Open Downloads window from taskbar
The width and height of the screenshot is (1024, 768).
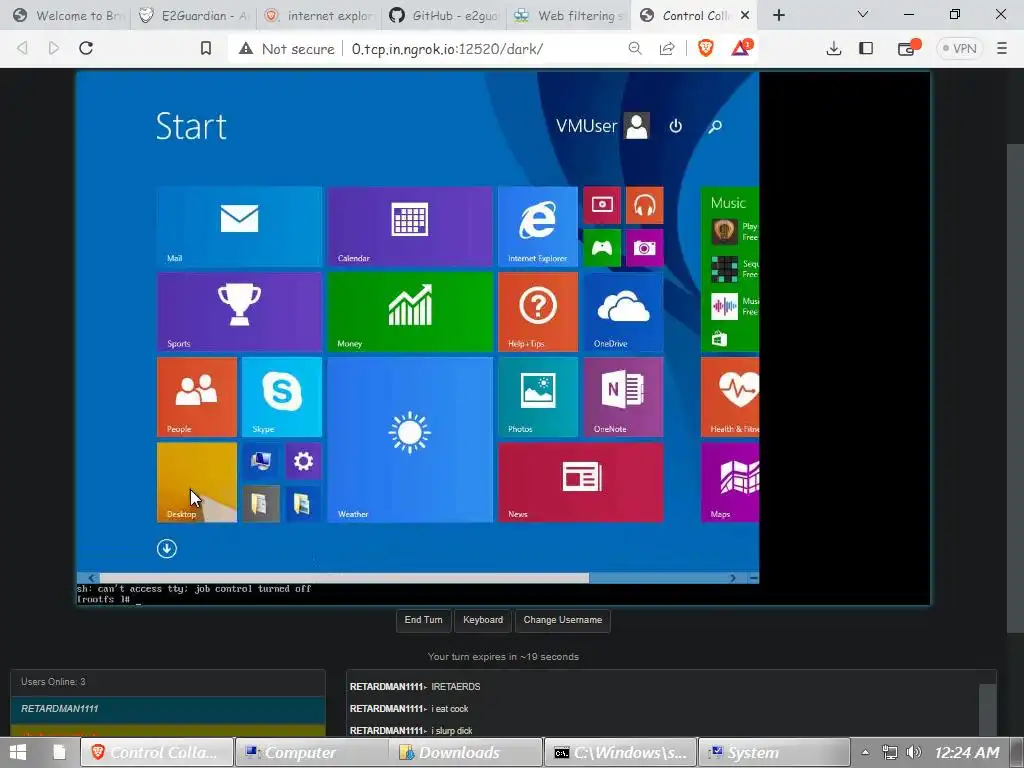[466, 752]
